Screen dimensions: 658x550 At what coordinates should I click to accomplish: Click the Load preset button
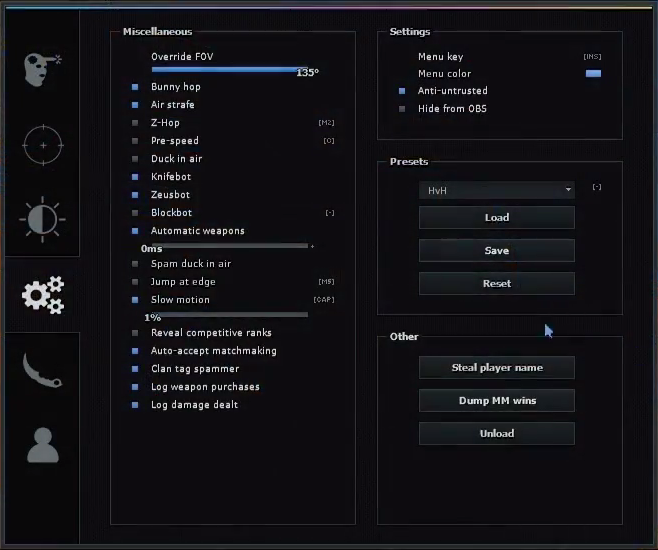pos(497,217)
